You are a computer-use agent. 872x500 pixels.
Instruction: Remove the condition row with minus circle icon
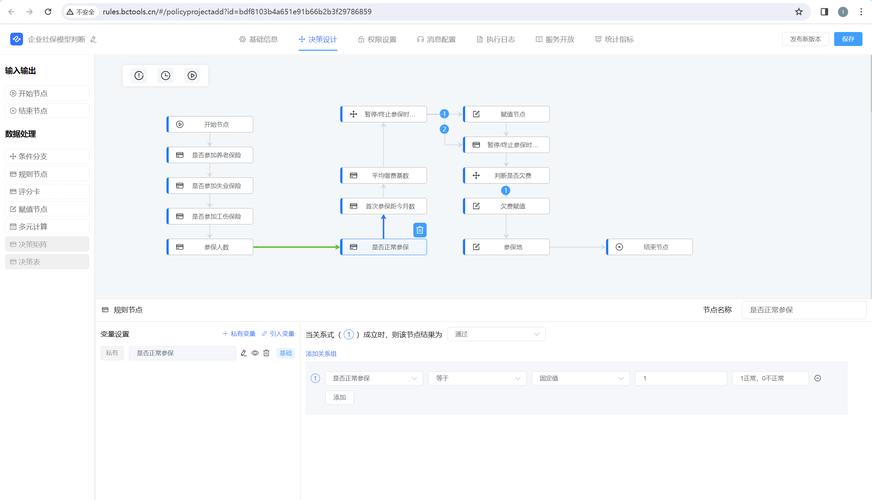[817, 378]
